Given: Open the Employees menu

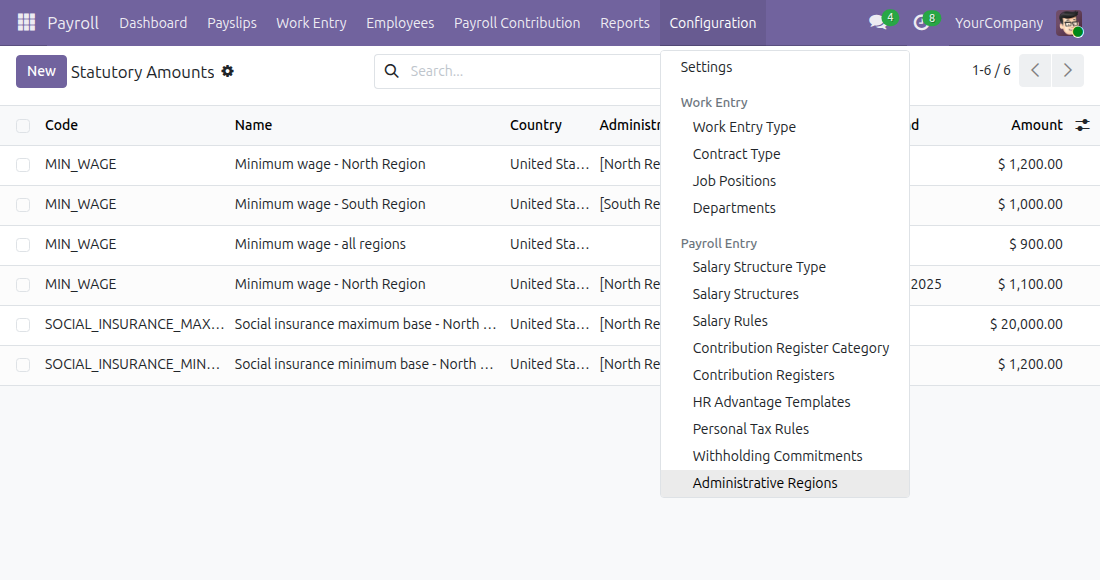Looking at the screenshot, I should [400, 22].
